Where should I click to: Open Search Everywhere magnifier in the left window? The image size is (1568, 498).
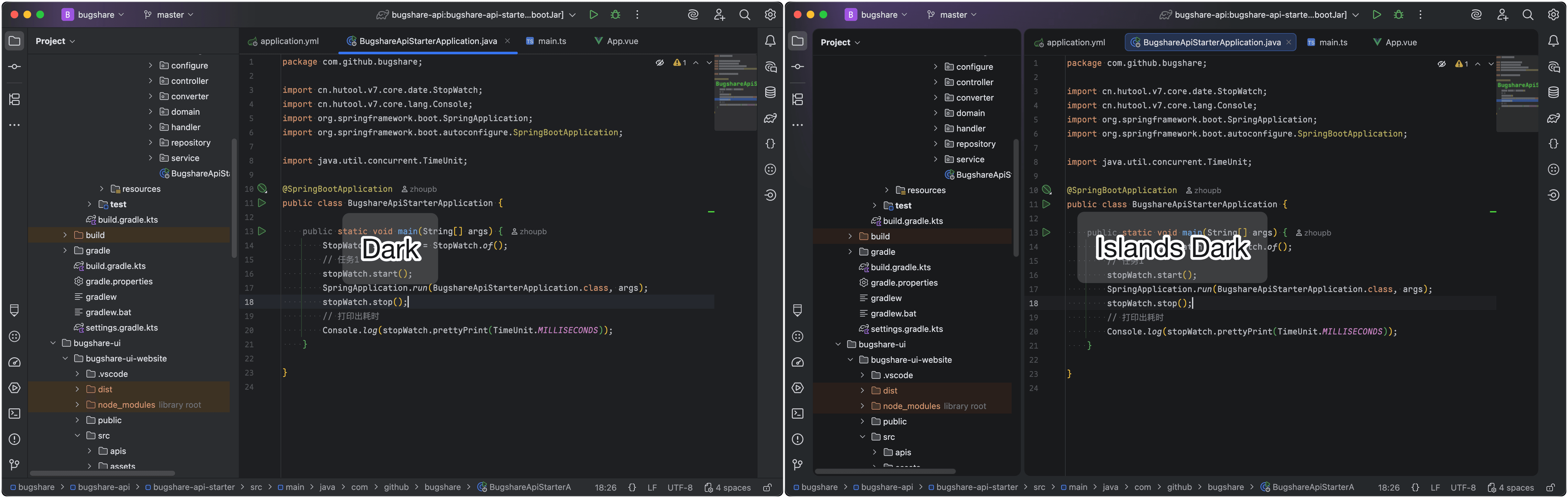[x=744, y=15]
